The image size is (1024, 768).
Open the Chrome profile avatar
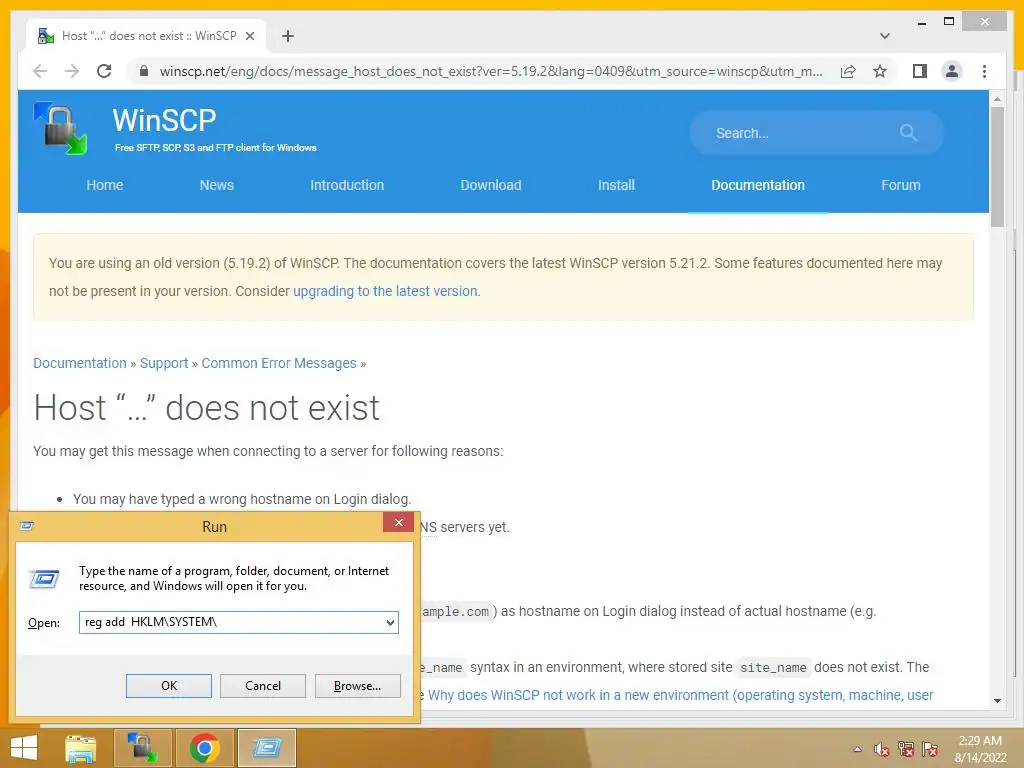(x=952, y=71)
